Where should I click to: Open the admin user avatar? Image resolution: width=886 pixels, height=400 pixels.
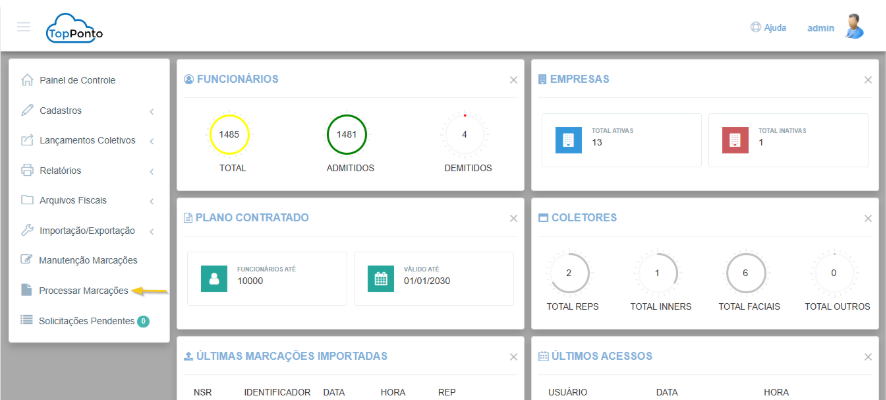pos(853,27)
